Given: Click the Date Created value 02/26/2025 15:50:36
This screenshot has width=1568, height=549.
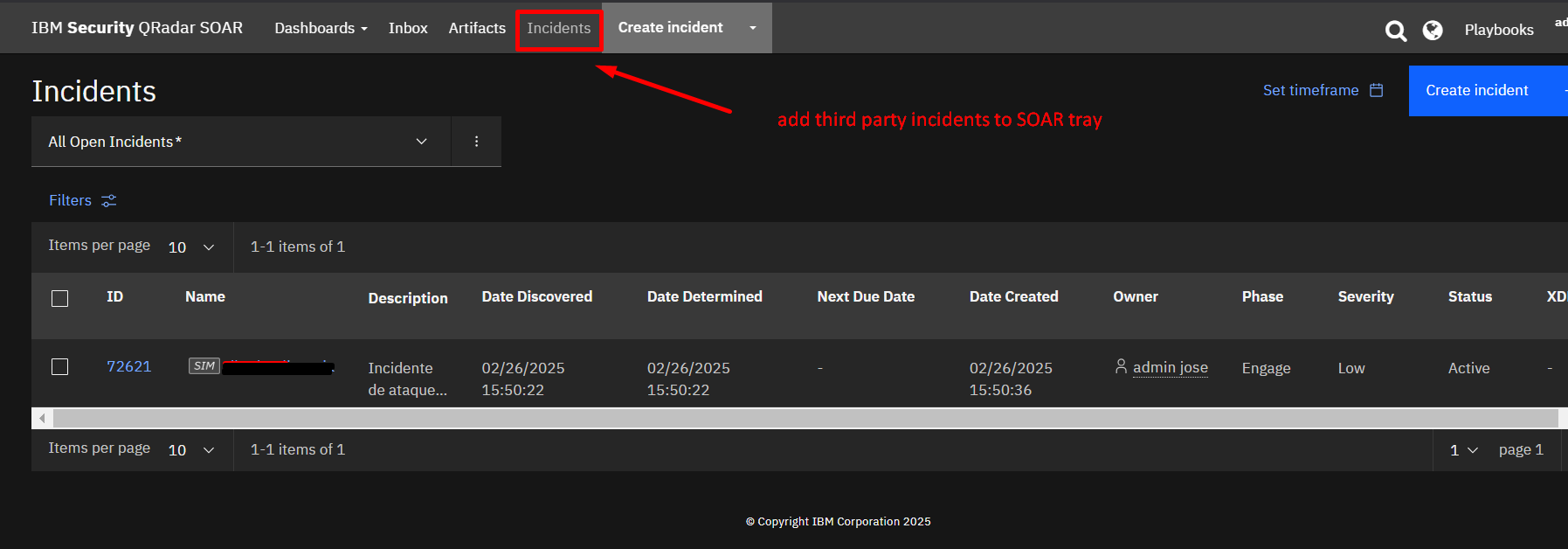Looking at the screenshot, I should [x=1012, y=379].
